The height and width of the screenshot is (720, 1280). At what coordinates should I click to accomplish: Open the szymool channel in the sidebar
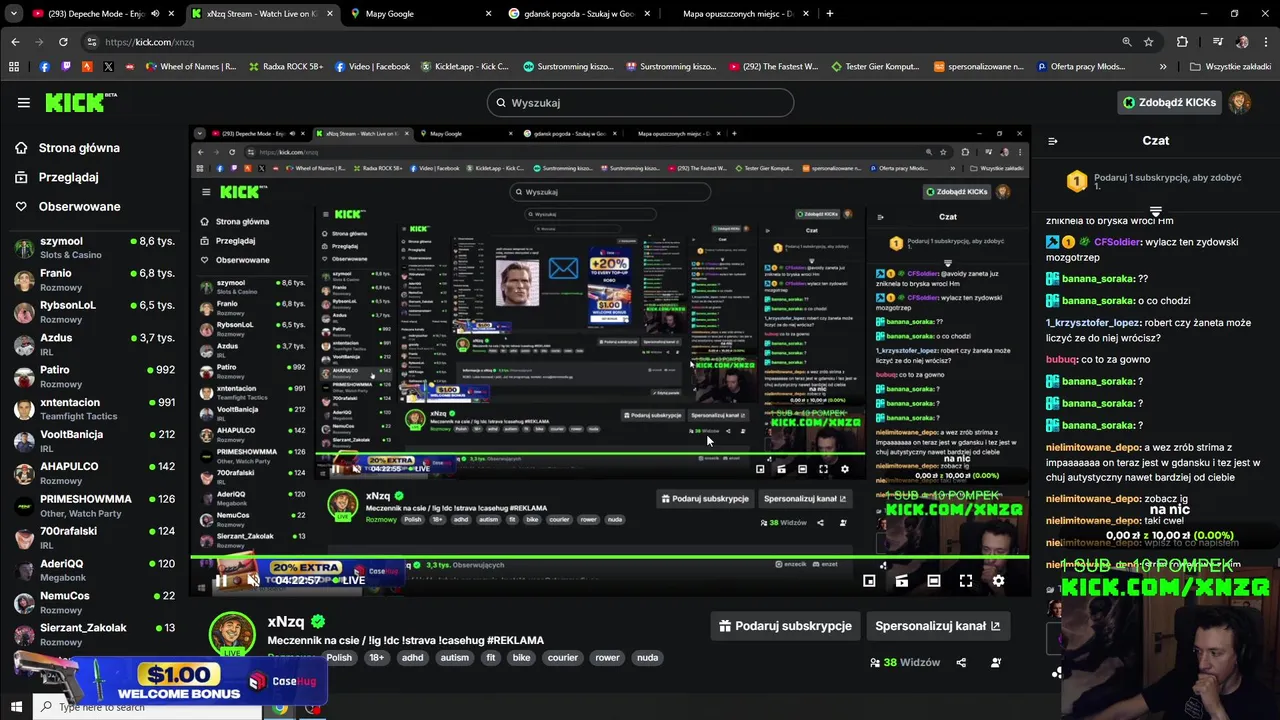pyautogui.click(x=95, y=247)
